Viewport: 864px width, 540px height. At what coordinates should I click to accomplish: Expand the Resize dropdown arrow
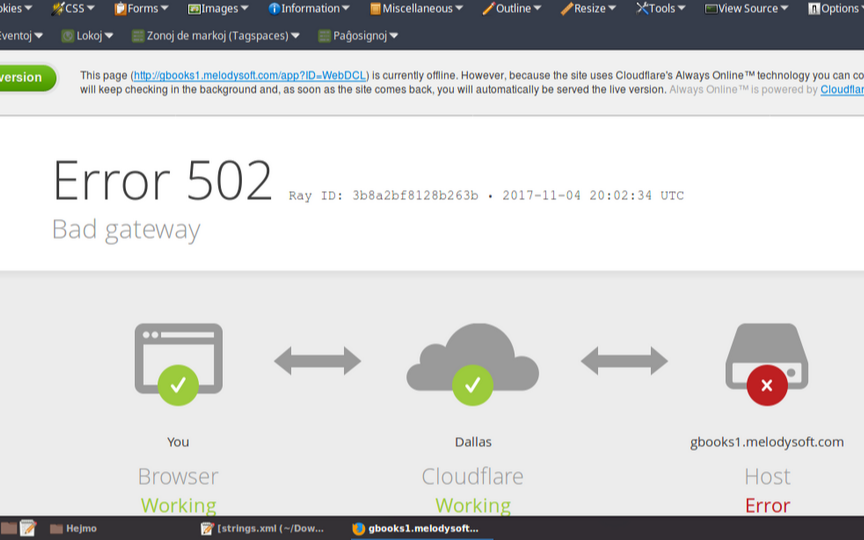[612, 8]
